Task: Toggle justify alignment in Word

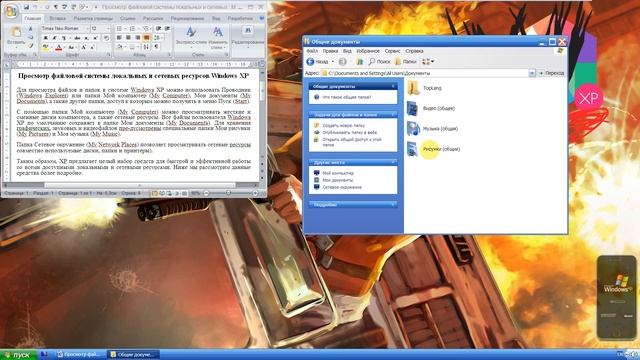Action: tap(146, 38)
